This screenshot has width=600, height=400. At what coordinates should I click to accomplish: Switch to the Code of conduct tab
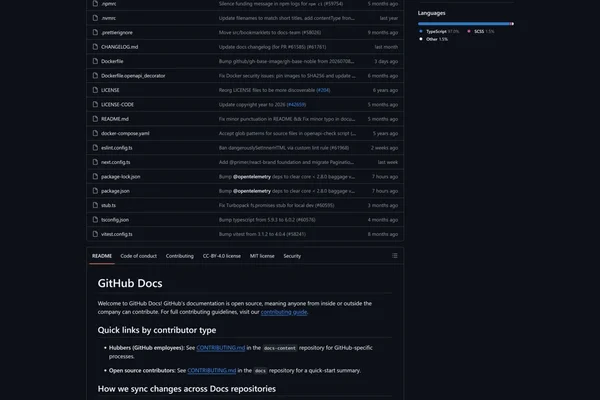click(x=139, y=256)
